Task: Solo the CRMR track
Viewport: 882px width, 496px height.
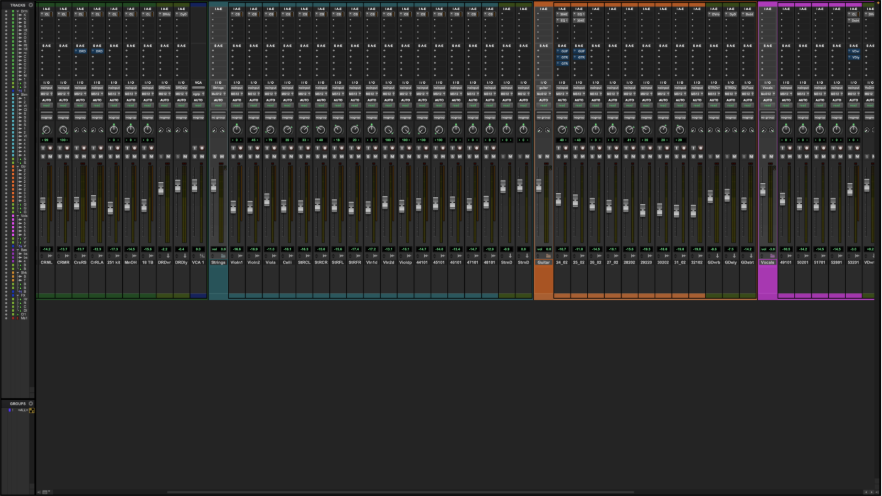Action: click(x=60, y=156)
